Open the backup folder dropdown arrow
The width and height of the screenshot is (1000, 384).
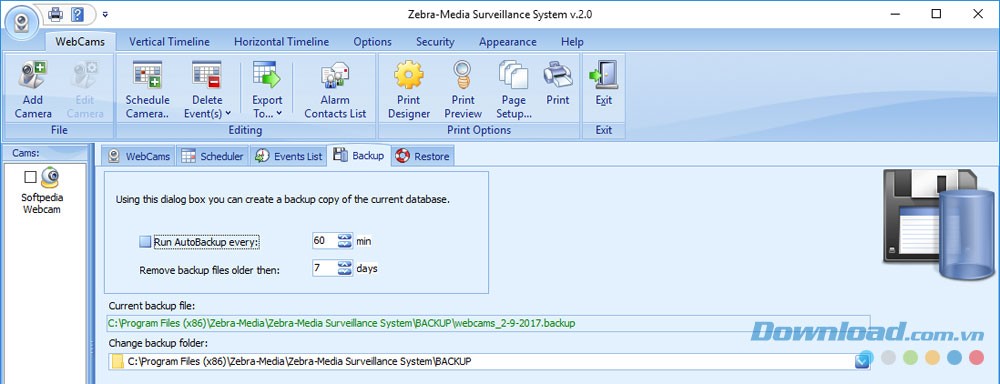[x=862, y=362]
